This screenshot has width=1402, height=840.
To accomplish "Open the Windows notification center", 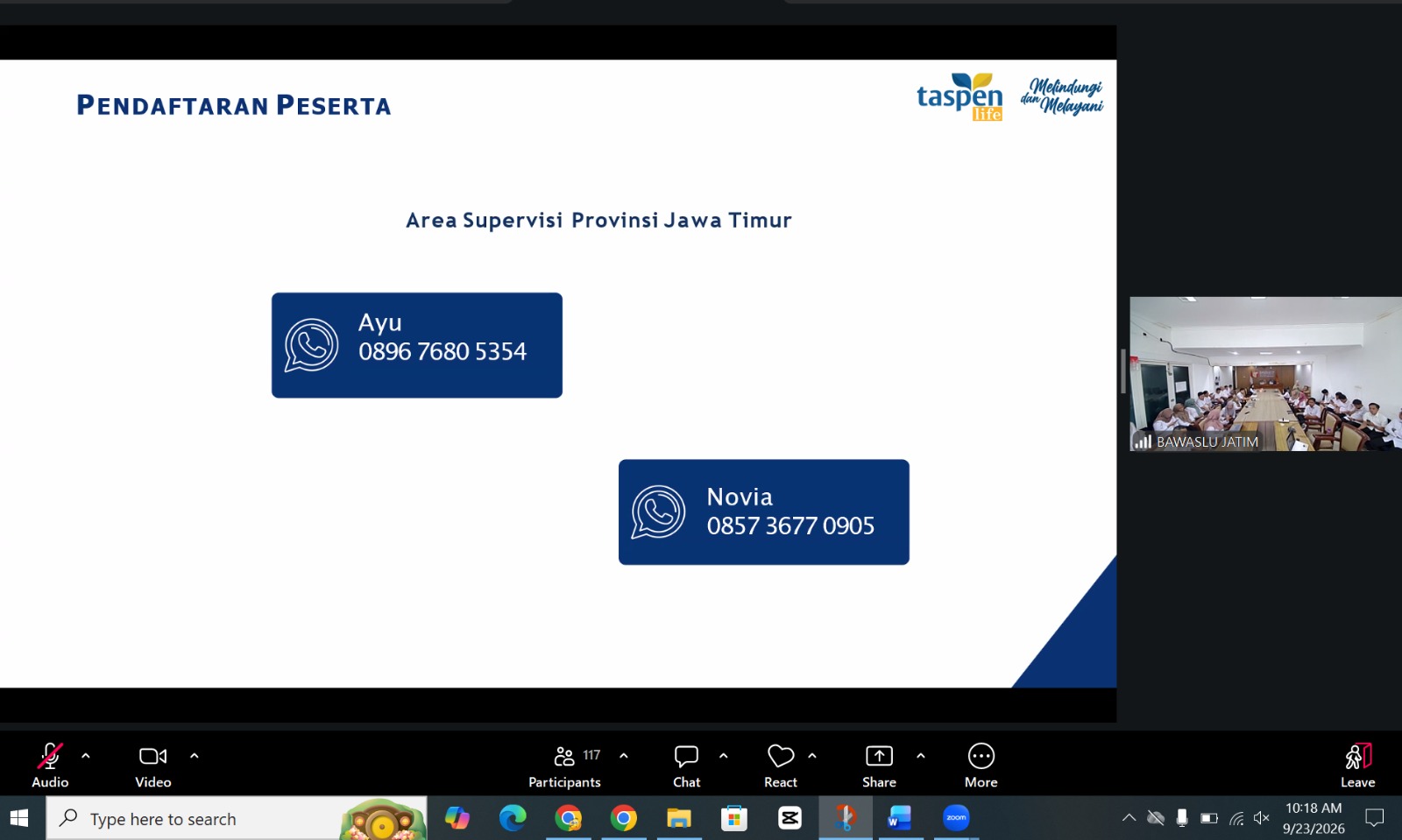I will [1375, 818].
